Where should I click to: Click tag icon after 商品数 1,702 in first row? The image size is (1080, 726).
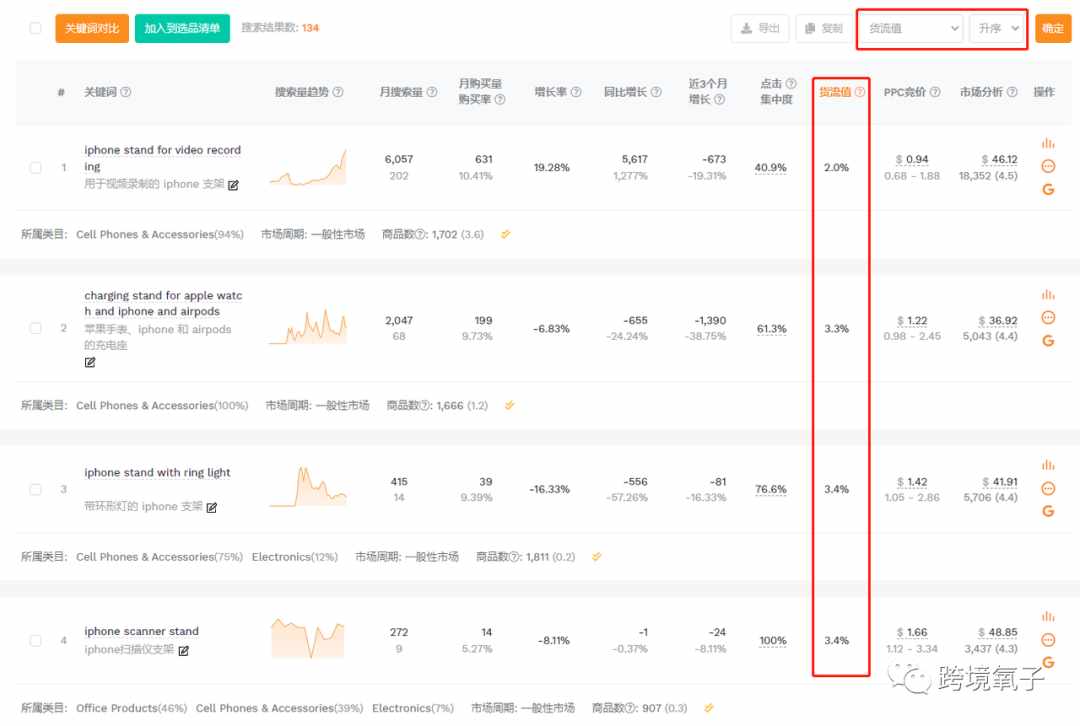click(x=506, y=234)
